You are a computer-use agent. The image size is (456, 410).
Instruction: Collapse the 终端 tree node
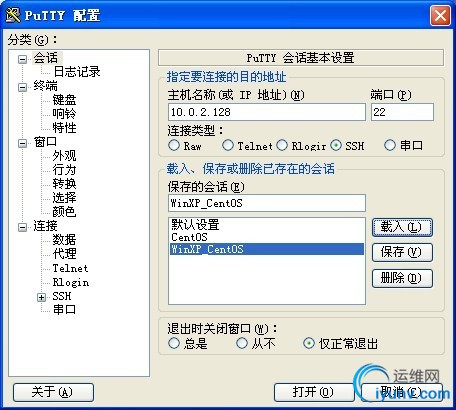[x=23, y=87]
